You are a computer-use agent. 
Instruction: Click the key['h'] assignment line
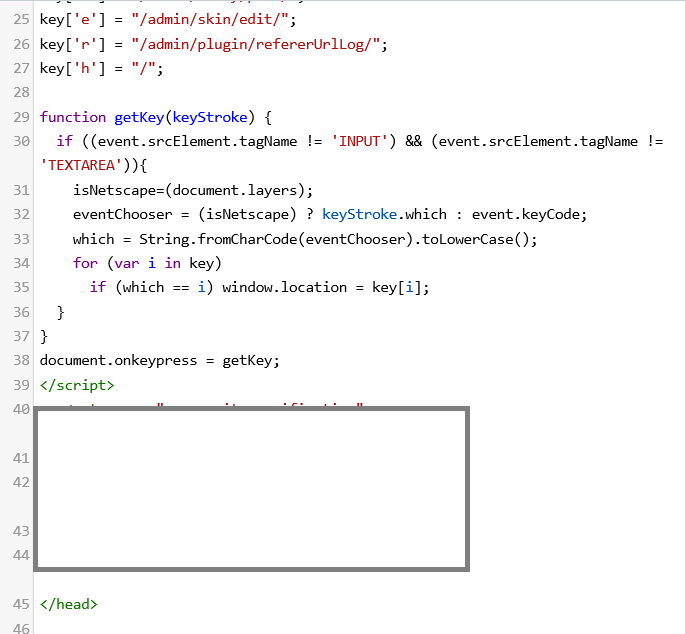[101, 69]
